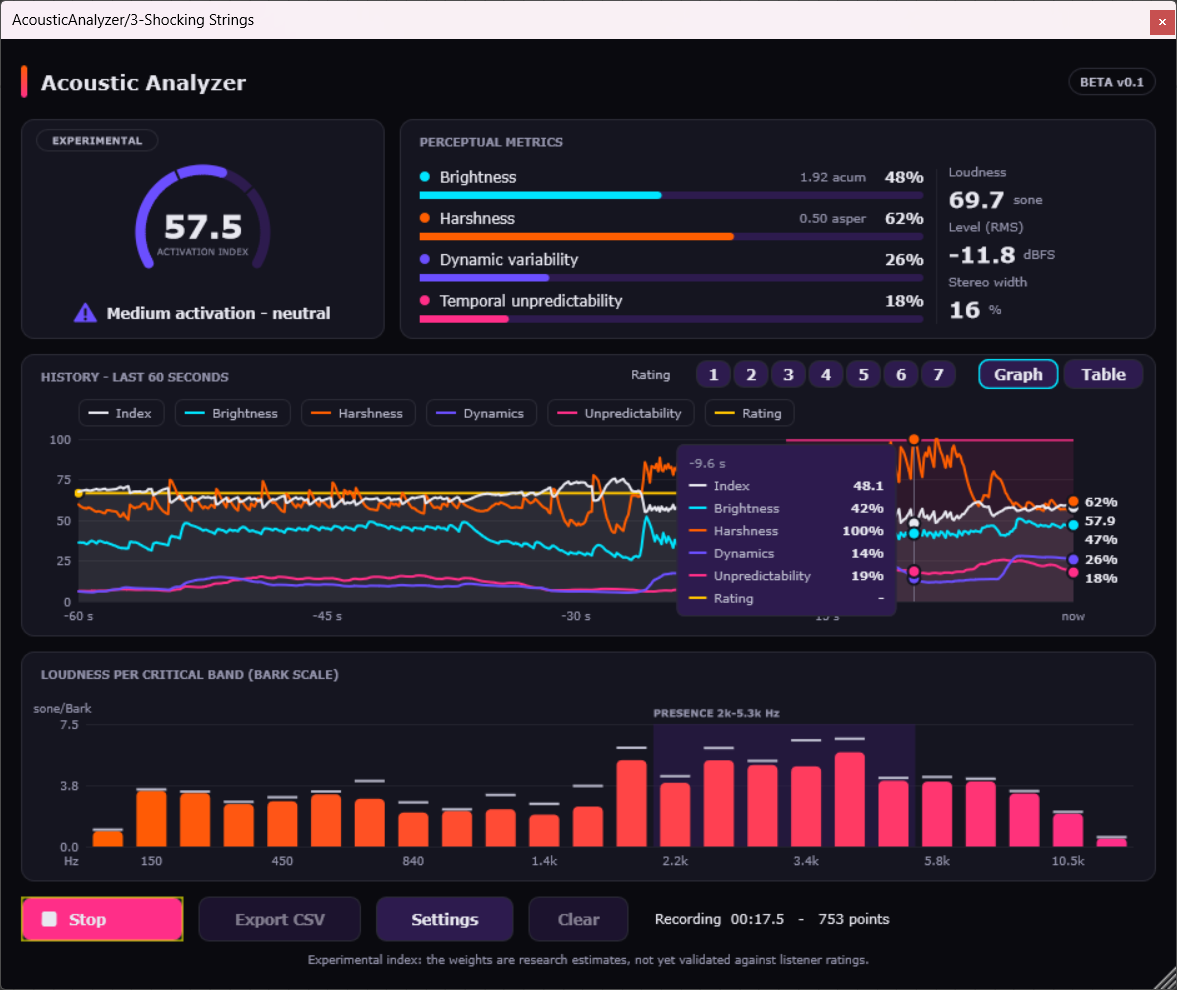1177x990 pixels.
Task: Click the '16' stereo width value
Action: coord(965,309)
